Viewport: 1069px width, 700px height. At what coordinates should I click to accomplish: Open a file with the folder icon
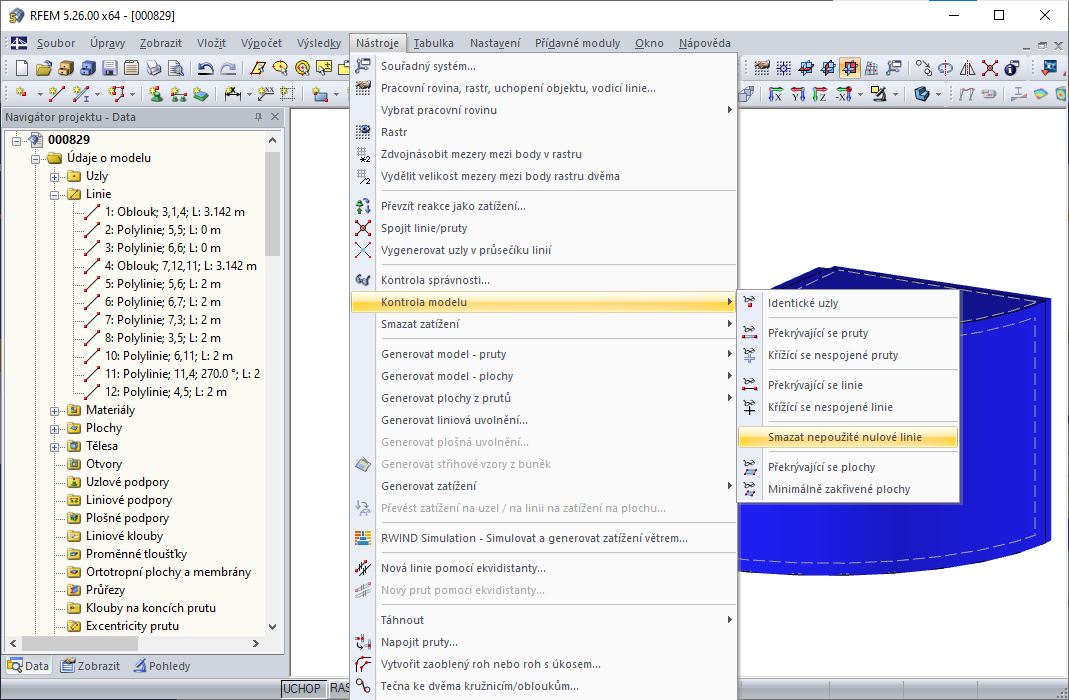[x=44, y=67]
